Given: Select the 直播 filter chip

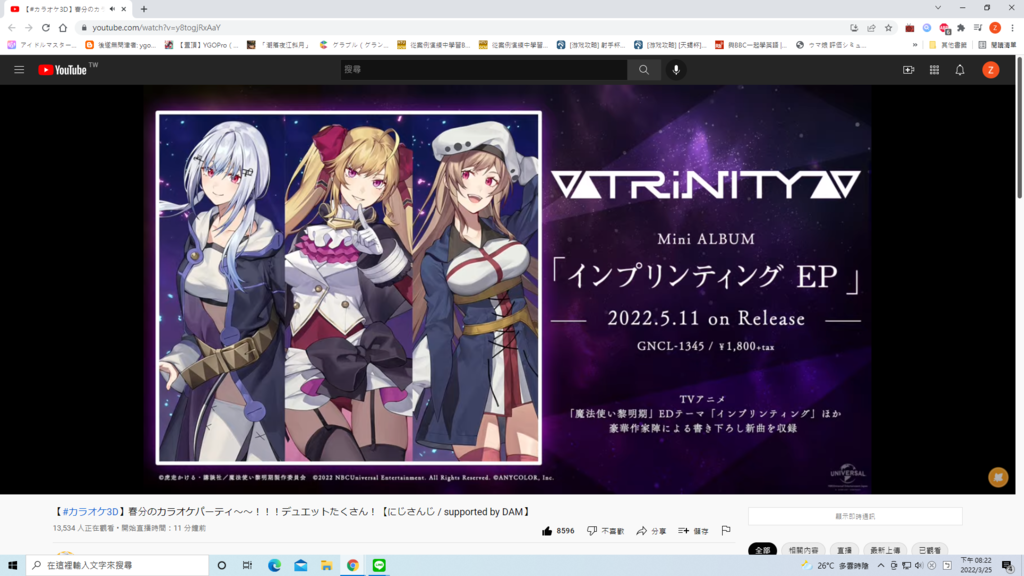Looking at the screenshot, I should click(844, 550).
